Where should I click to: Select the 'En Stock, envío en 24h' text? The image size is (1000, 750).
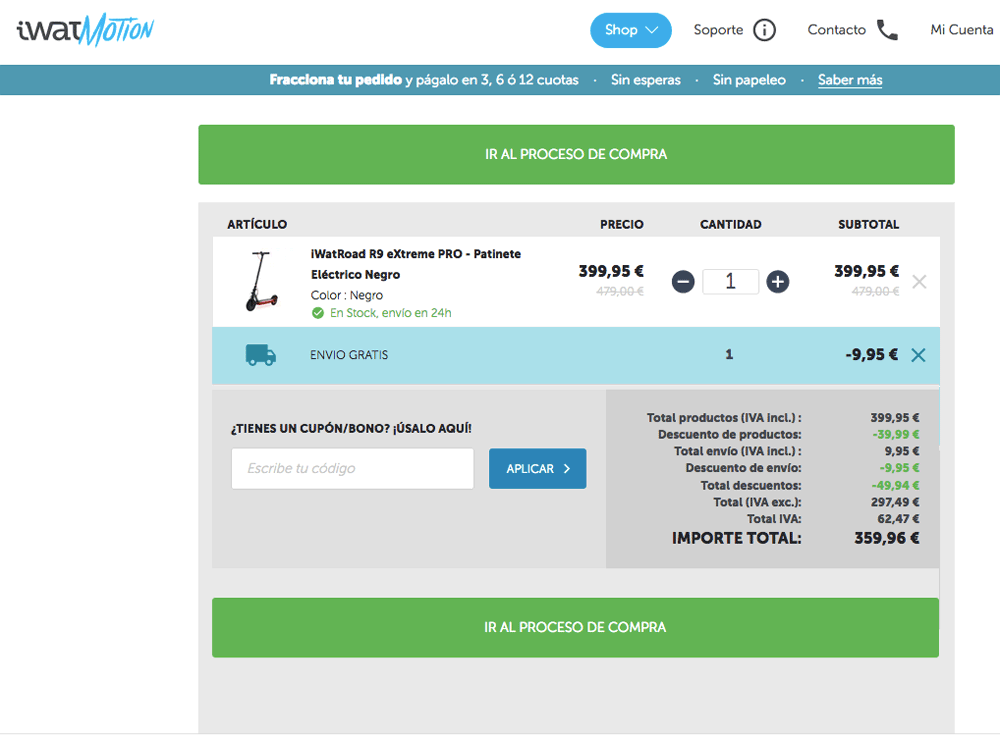click(x=390, y=313)
